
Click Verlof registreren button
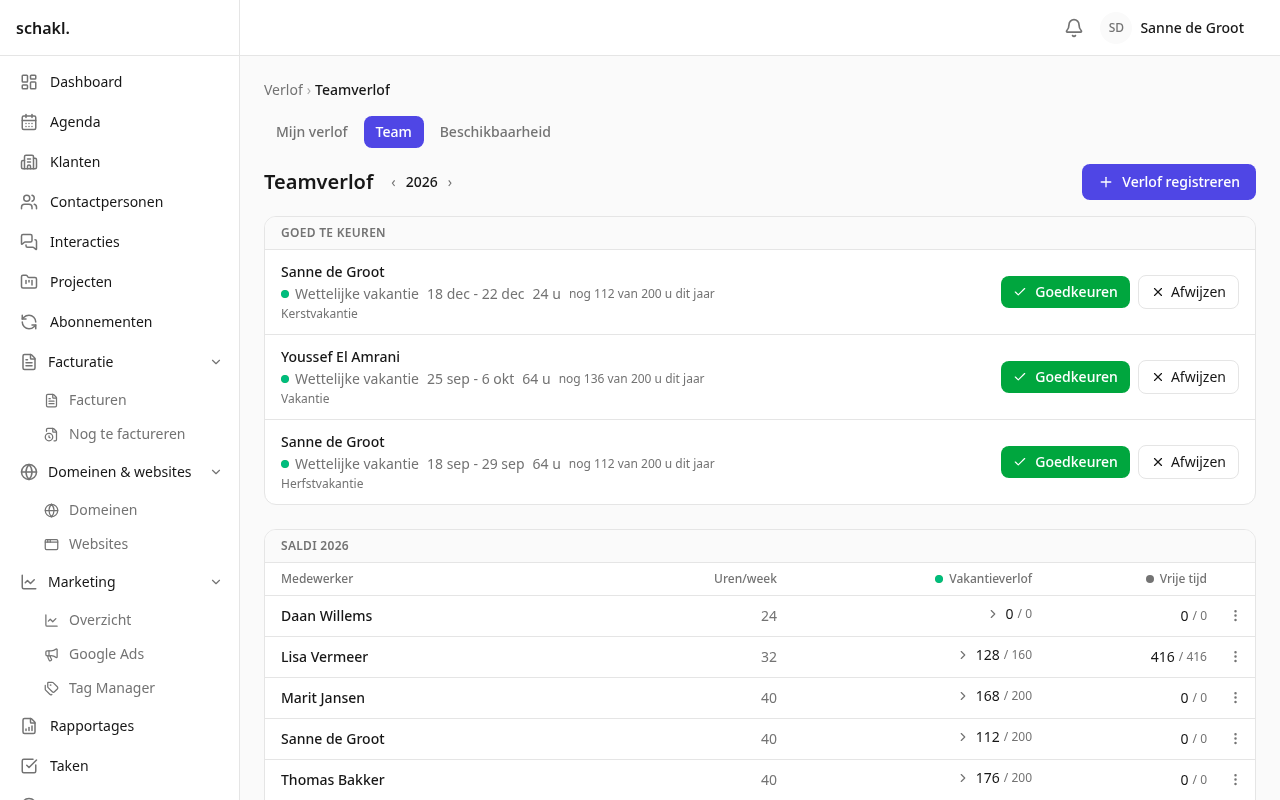coord(1169,182)
